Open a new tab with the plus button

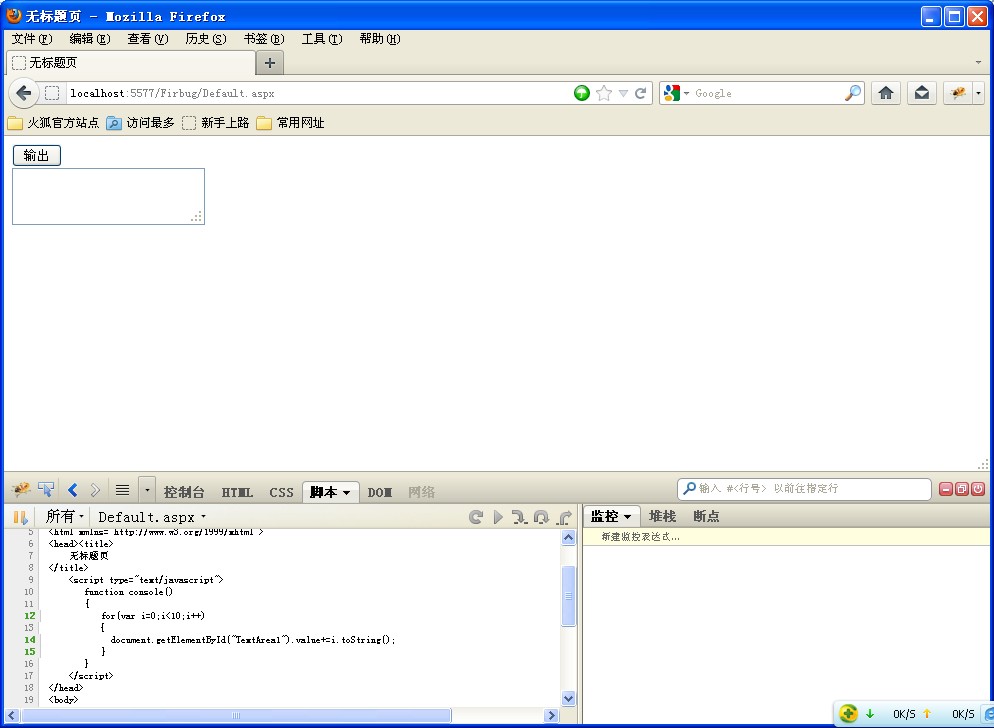coord(269,63)
